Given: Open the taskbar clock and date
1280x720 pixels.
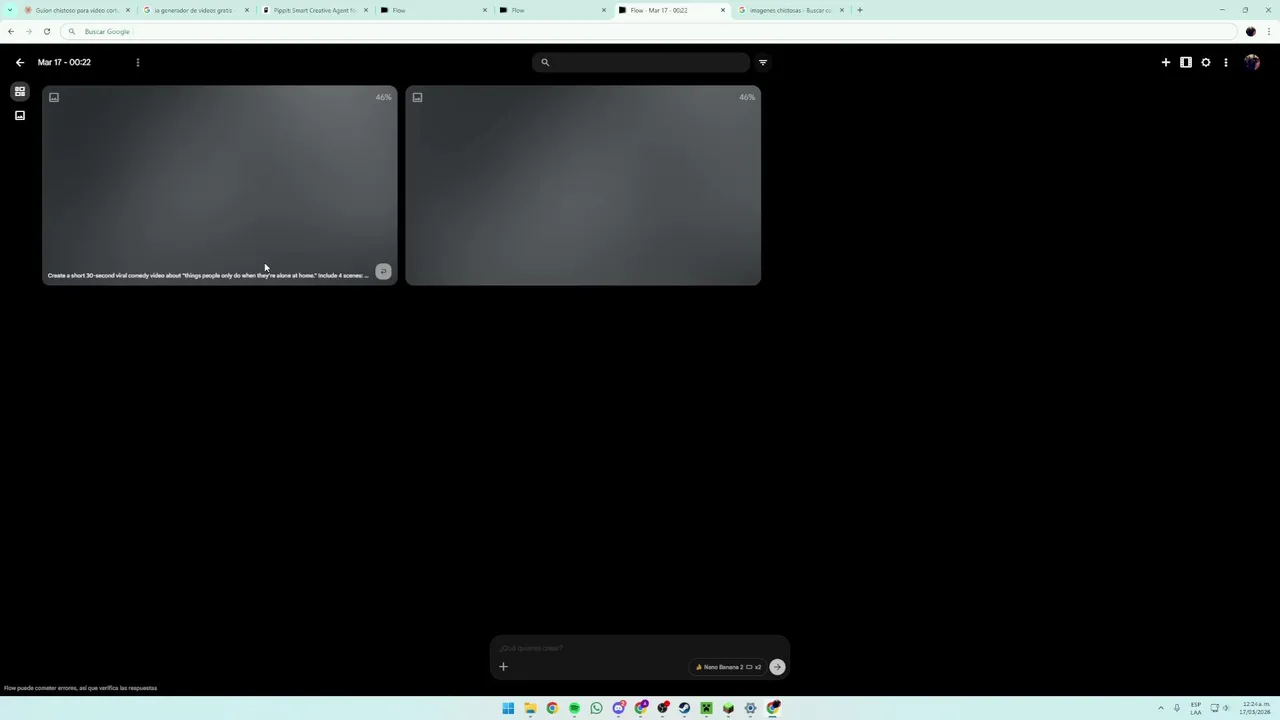Looking at the screenshot, I should pos(1256,708).
